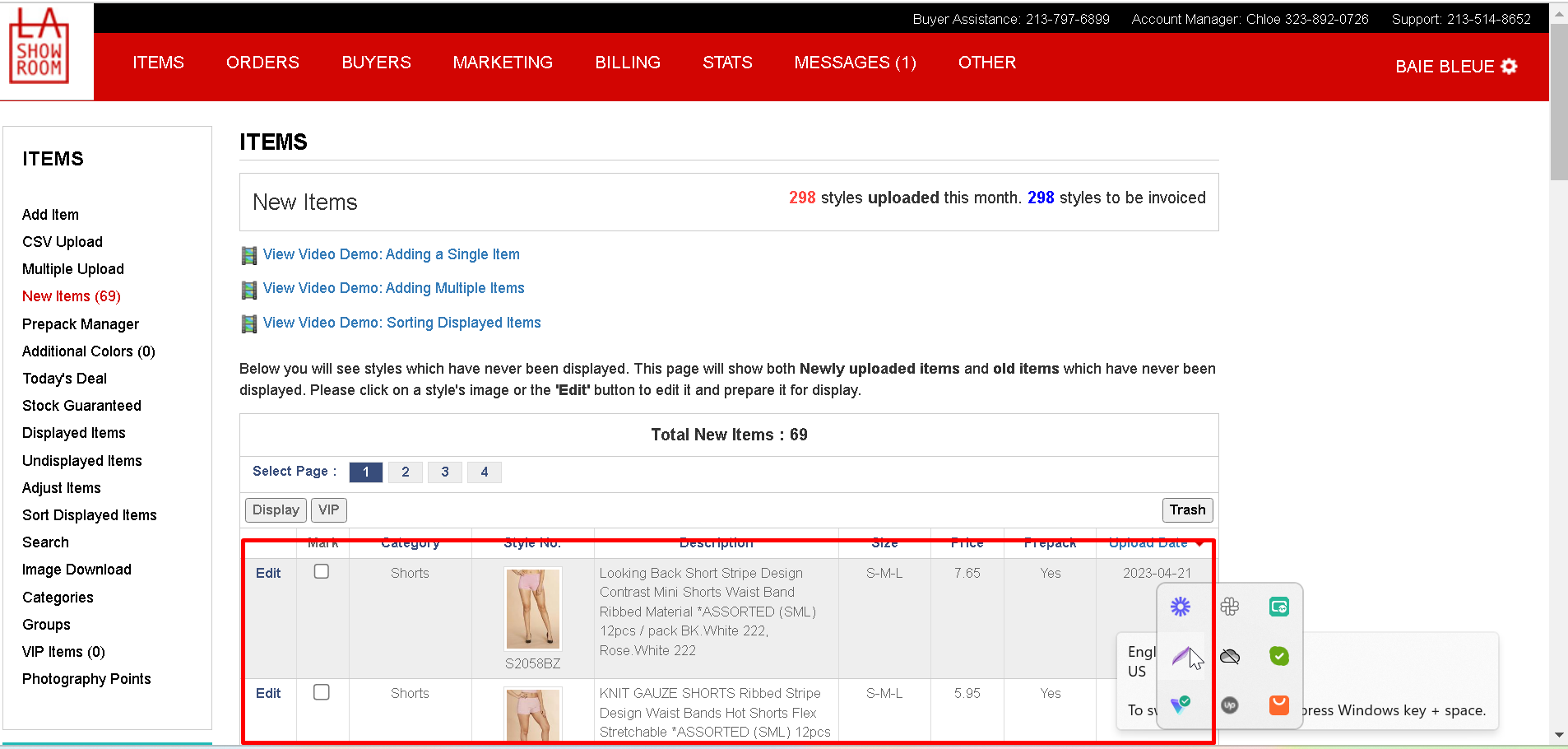The image size is (1568, 749).
Task: Edit the KNIT GAUZE SHORTS item
Action: click(x=268, y=693)
